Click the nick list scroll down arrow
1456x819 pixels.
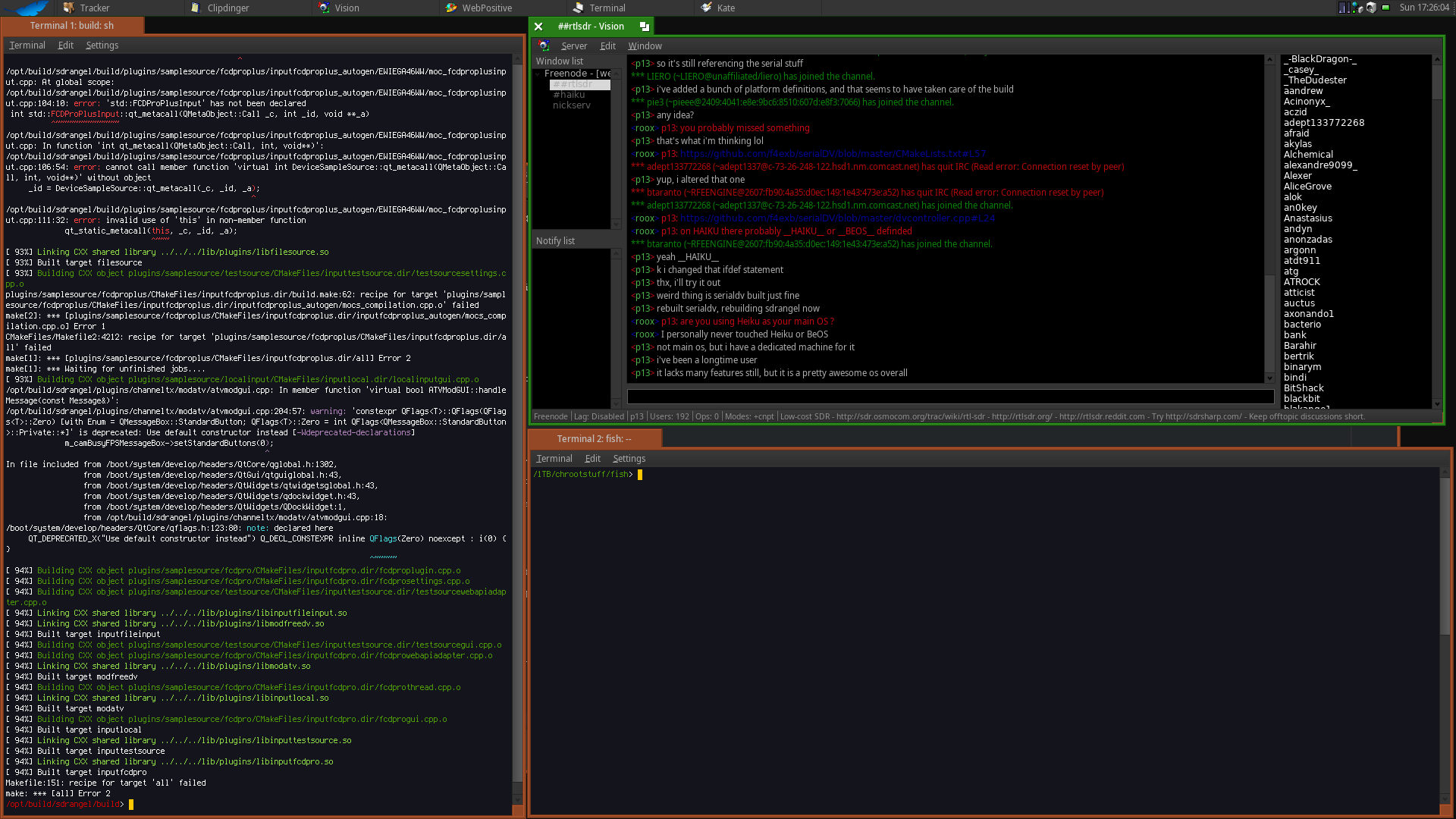coord(1436,404)
